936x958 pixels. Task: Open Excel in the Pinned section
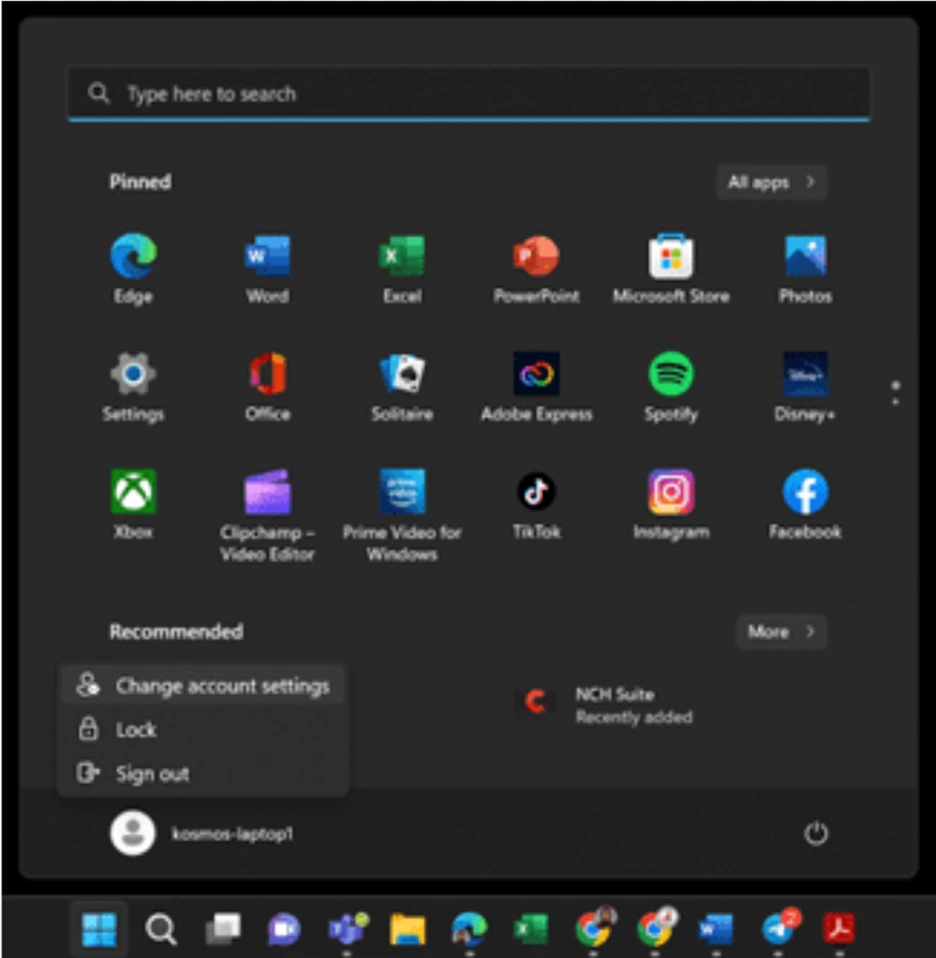coord(402,269)
